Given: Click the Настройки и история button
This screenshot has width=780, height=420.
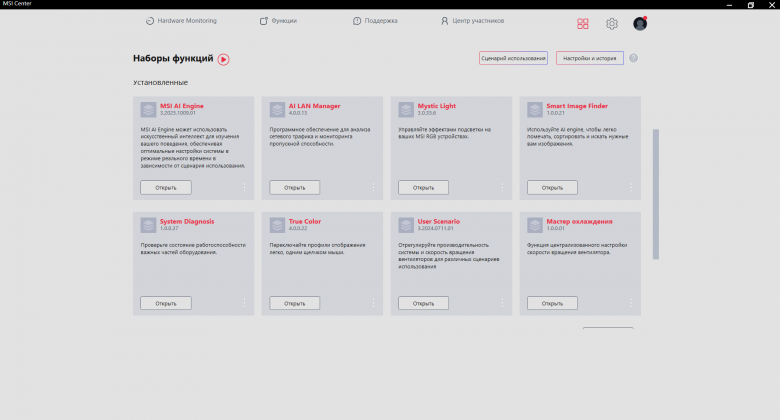Looking at the screenshot, I should click(589, 58).
